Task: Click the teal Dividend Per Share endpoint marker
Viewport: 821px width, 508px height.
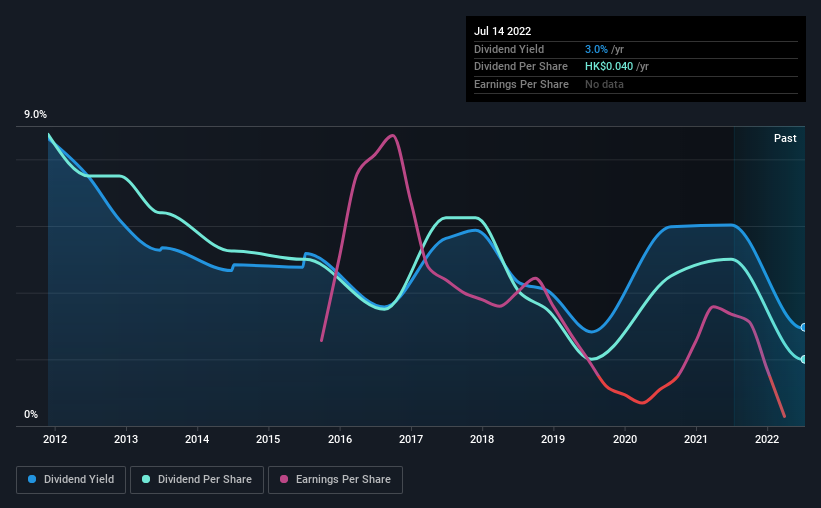Action: click(x=804, y=359)
